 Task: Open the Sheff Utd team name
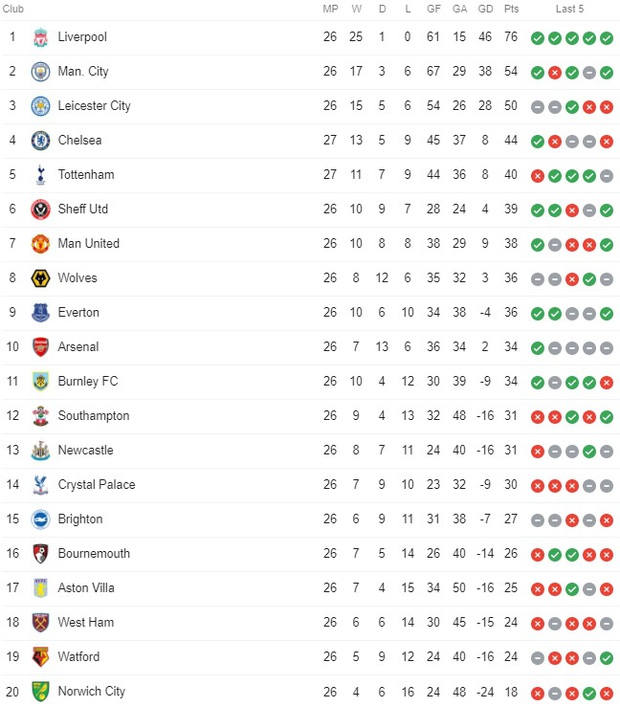tap(83, 209)
